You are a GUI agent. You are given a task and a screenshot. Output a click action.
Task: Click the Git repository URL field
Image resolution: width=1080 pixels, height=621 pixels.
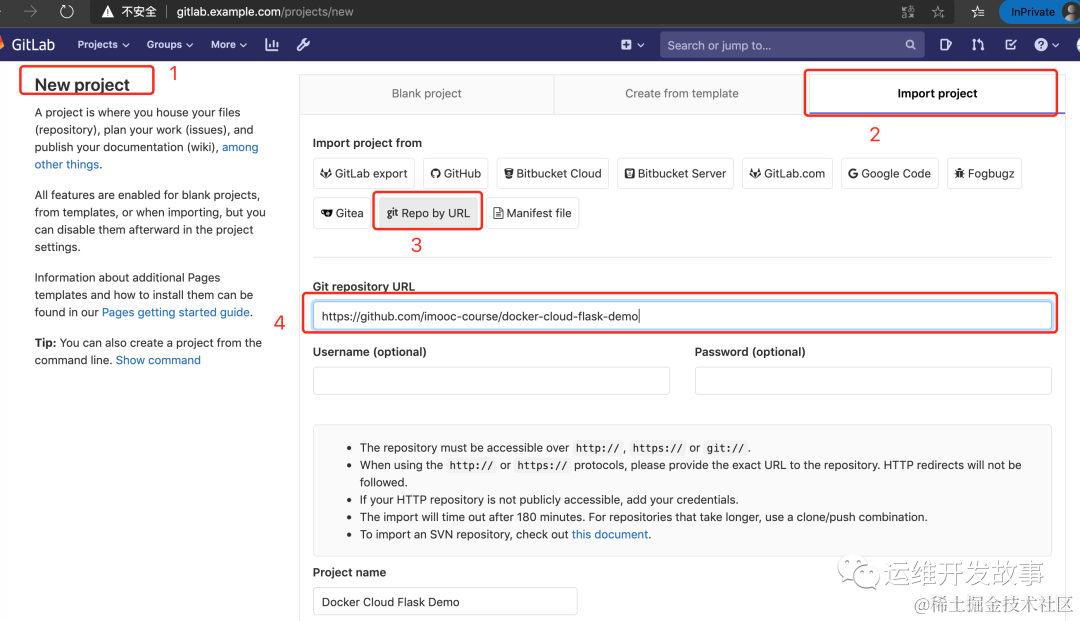(x=682, y=316)
